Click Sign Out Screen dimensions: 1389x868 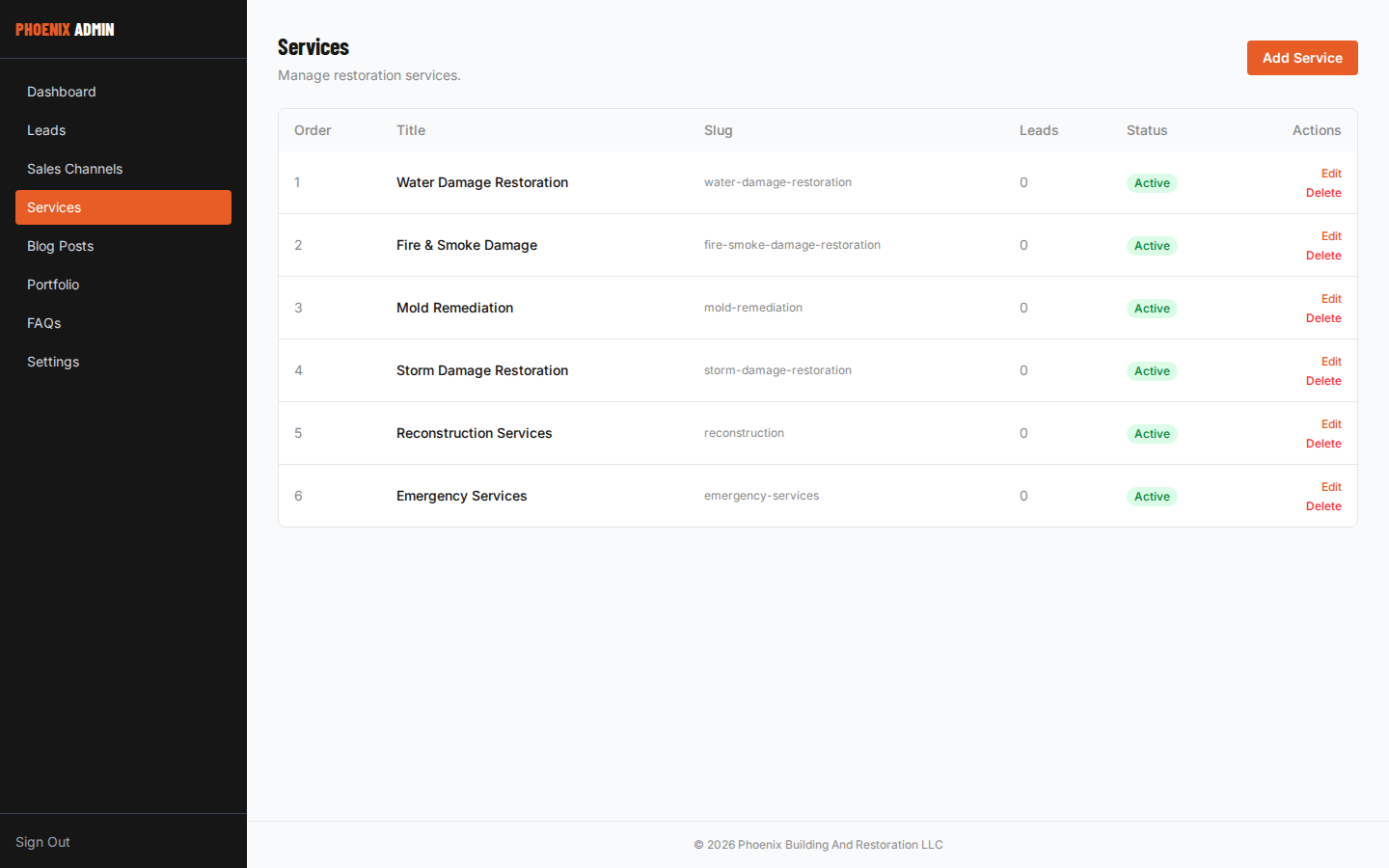[x=42, y=842]
